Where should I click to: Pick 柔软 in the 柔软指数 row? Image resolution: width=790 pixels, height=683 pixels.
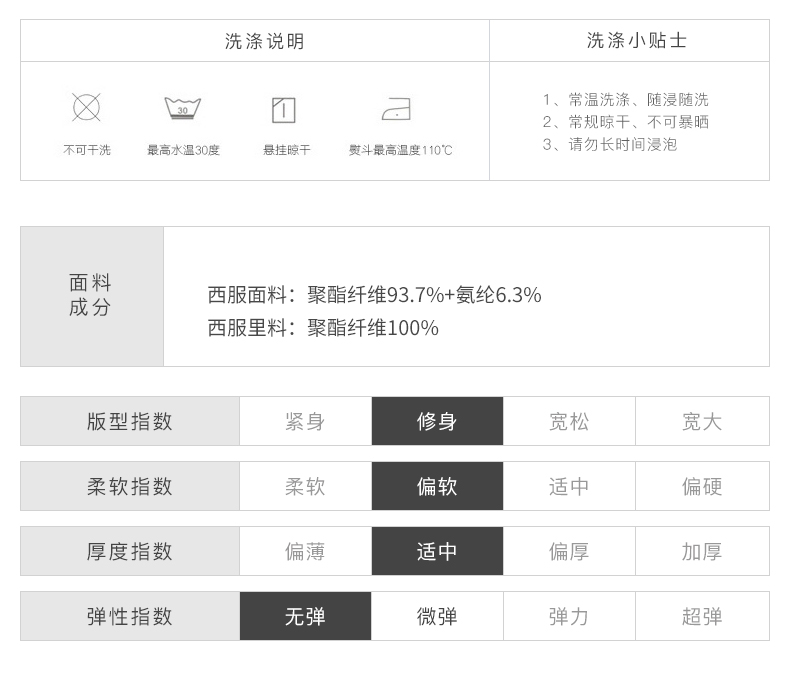(305, 486)
